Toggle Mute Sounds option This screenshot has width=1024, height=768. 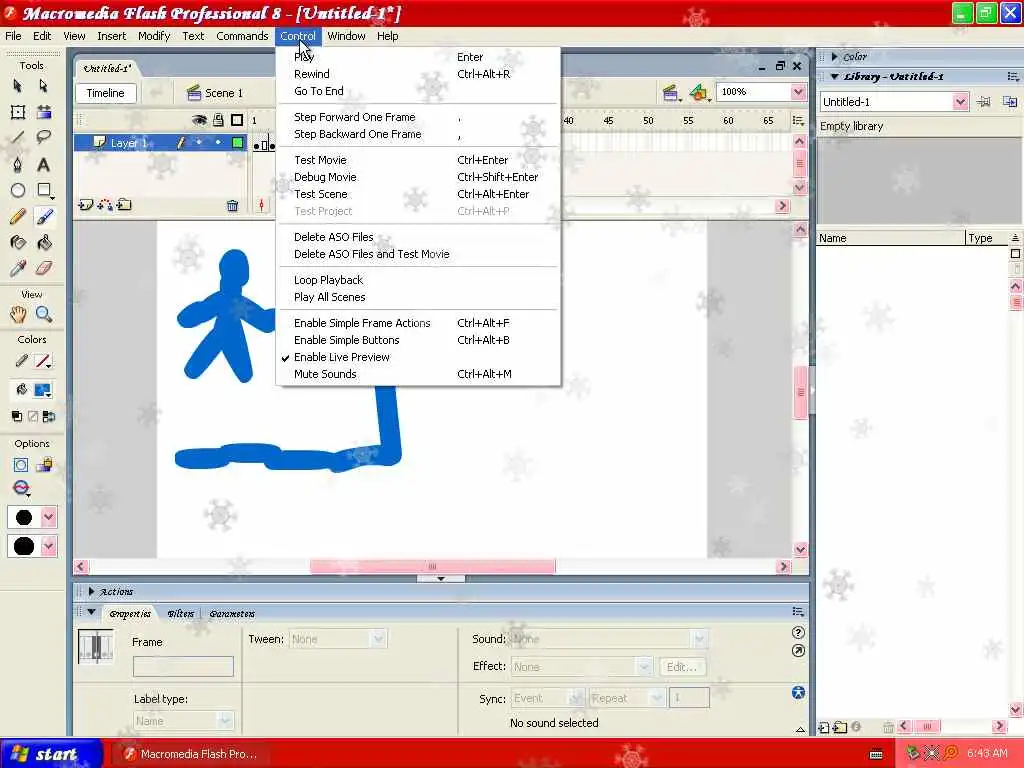325,374
